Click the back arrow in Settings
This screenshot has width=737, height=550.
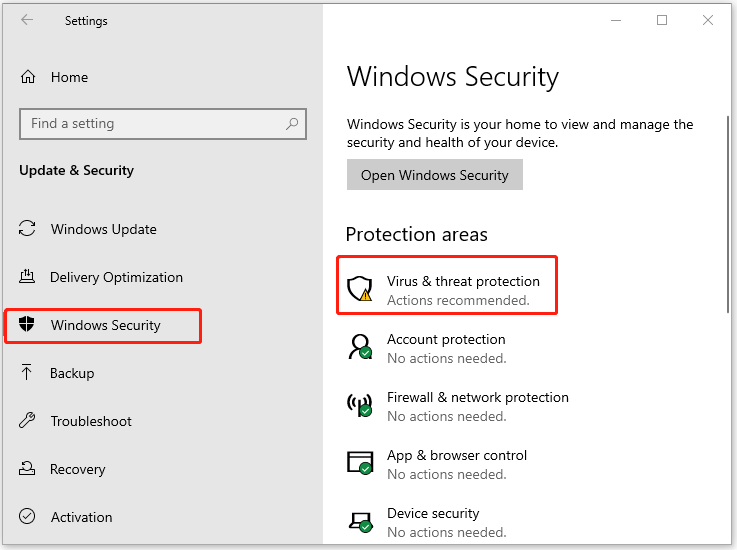(27, 20)
